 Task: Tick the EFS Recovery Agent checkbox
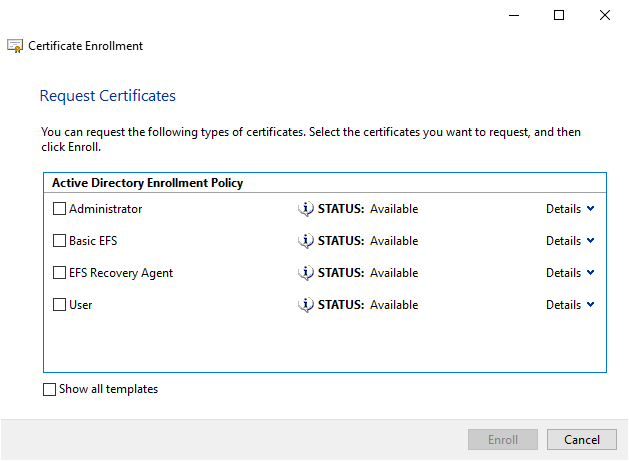pos(59,273)
